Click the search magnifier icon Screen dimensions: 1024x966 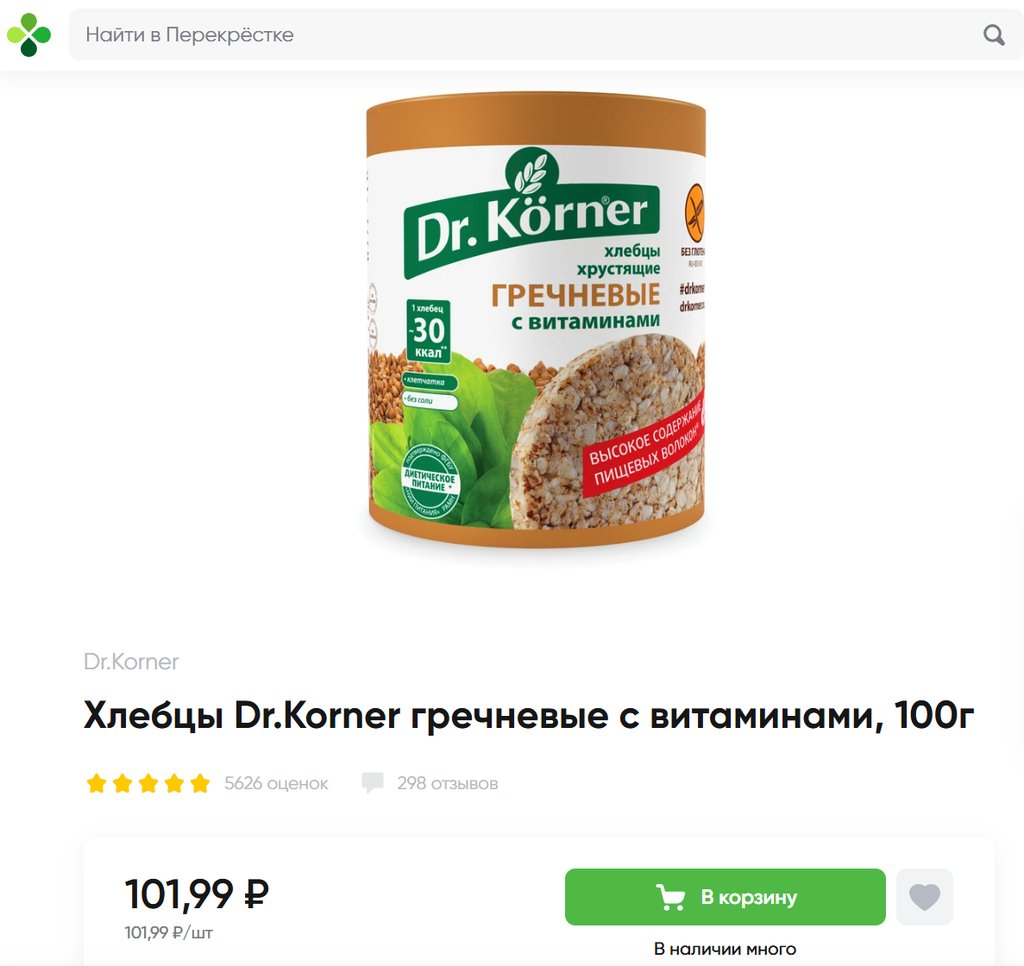pyautogui.click(x=993, y=35)
